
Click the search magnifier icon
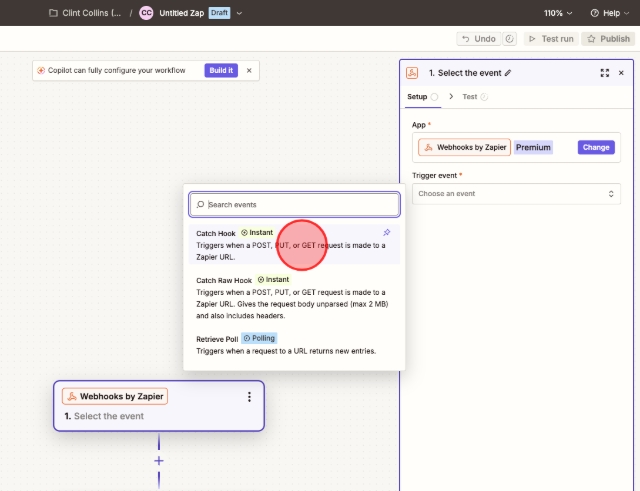click(x=200, y=204)
